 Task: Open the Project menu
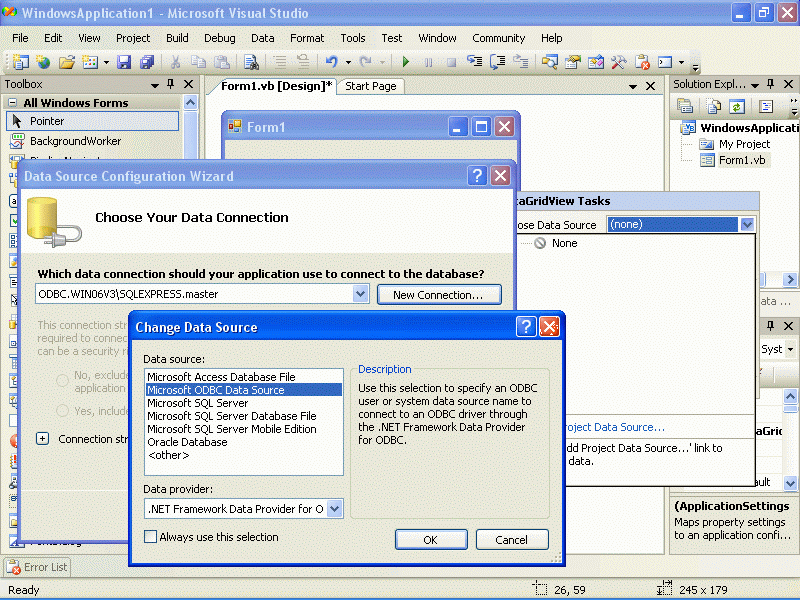pos(133,38)
